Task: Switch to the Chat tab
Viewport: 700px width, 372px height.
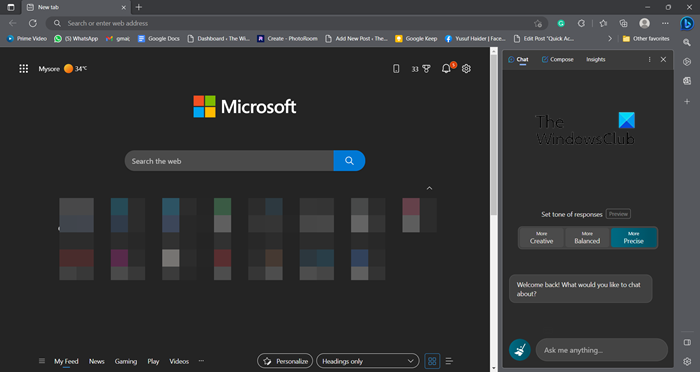Action: (518, 59)
